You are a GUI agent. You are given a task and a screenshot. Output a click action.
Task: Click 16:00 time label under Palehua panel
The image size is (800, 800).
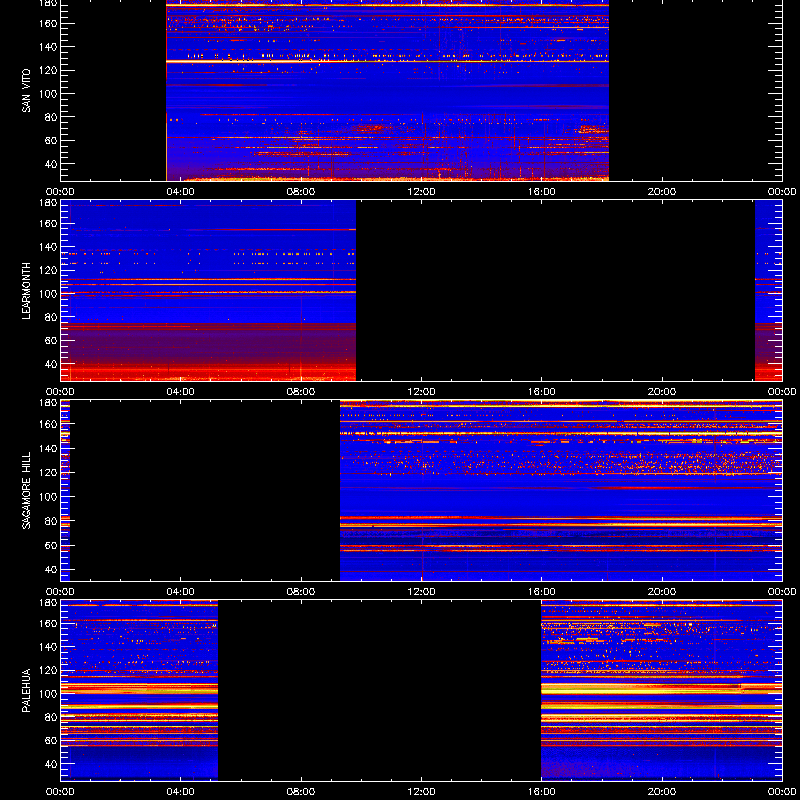542,792
